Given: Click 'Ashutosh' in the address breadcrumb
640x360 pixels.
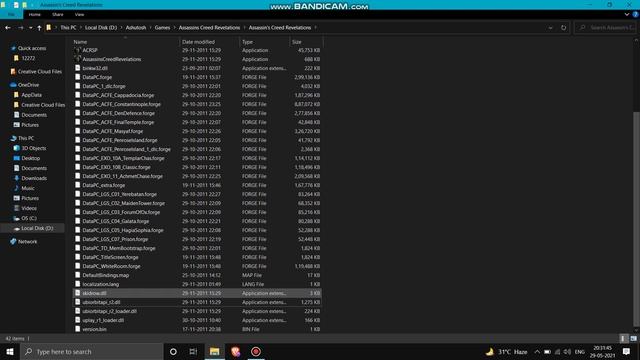Looking at the screenshot, I should point(136,28).
